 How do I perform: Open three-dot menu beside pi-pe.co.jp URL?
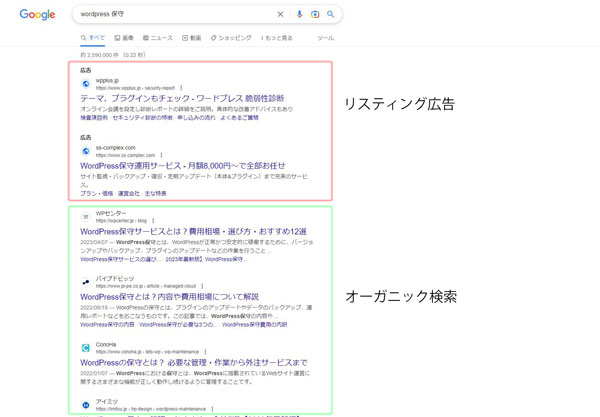202,286
